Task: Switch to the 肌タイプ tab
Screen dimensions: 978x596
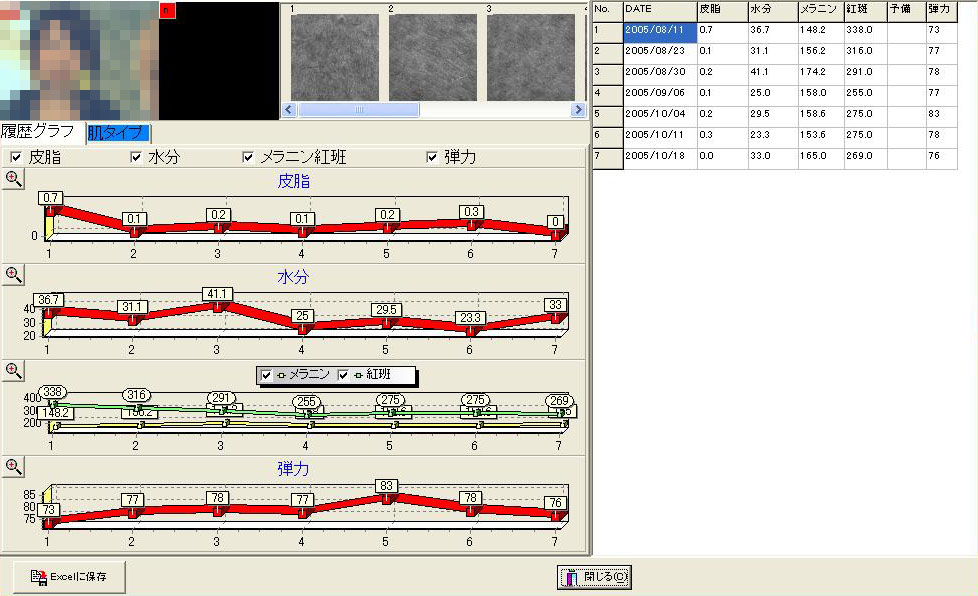Action: pos(118,132)
